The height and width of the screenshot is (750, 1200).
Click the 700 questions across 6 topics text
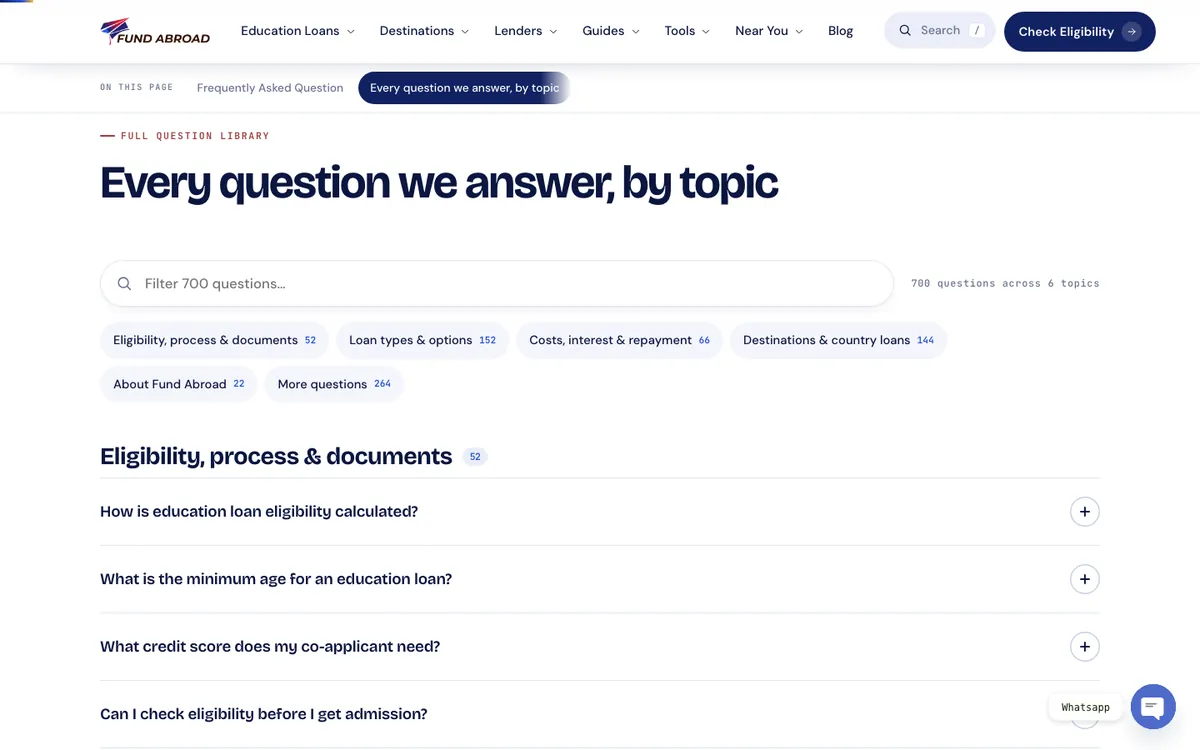tap(1005, 284)
